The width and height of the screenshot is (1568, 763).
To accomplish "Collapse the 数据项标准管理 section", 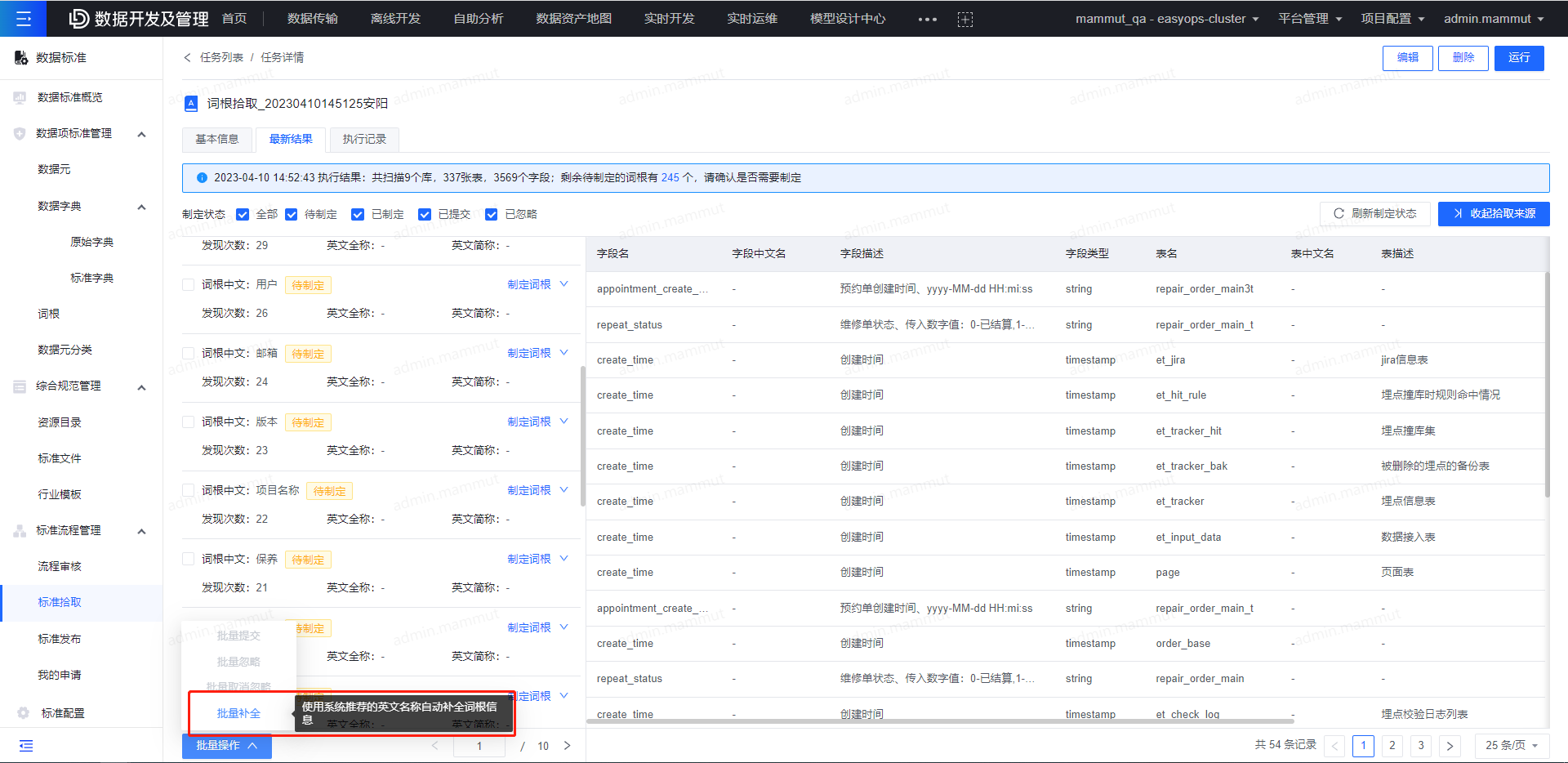I will coord(141,134).
